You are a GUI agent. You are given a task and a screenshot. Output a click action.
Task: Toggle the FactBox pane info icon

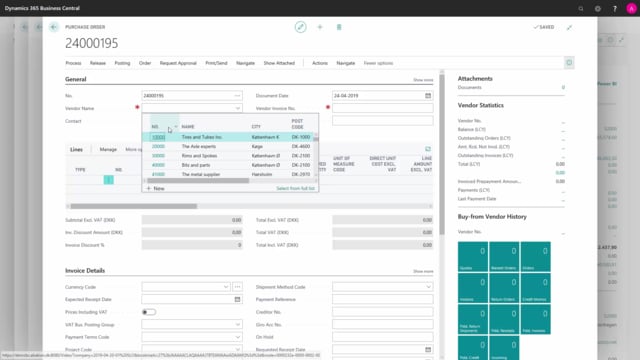(x=569, y=63)
